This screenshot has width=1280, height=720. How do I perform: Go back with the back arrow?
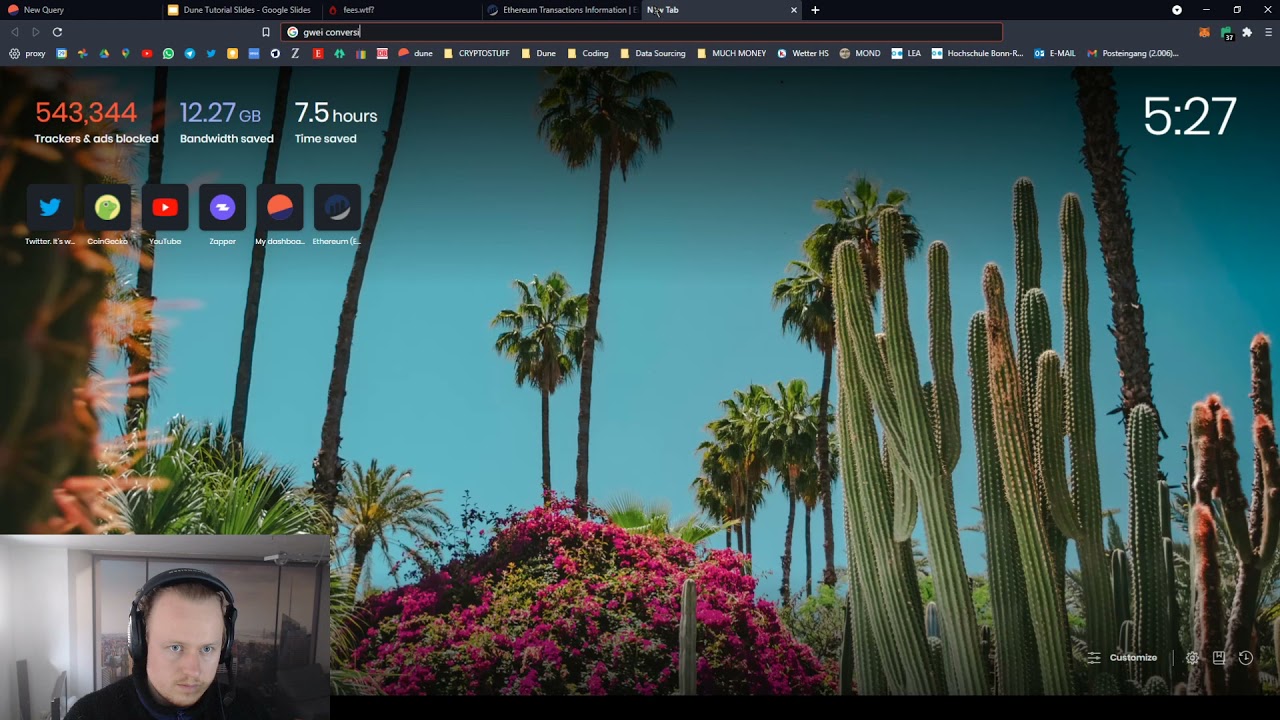[14, 32]
